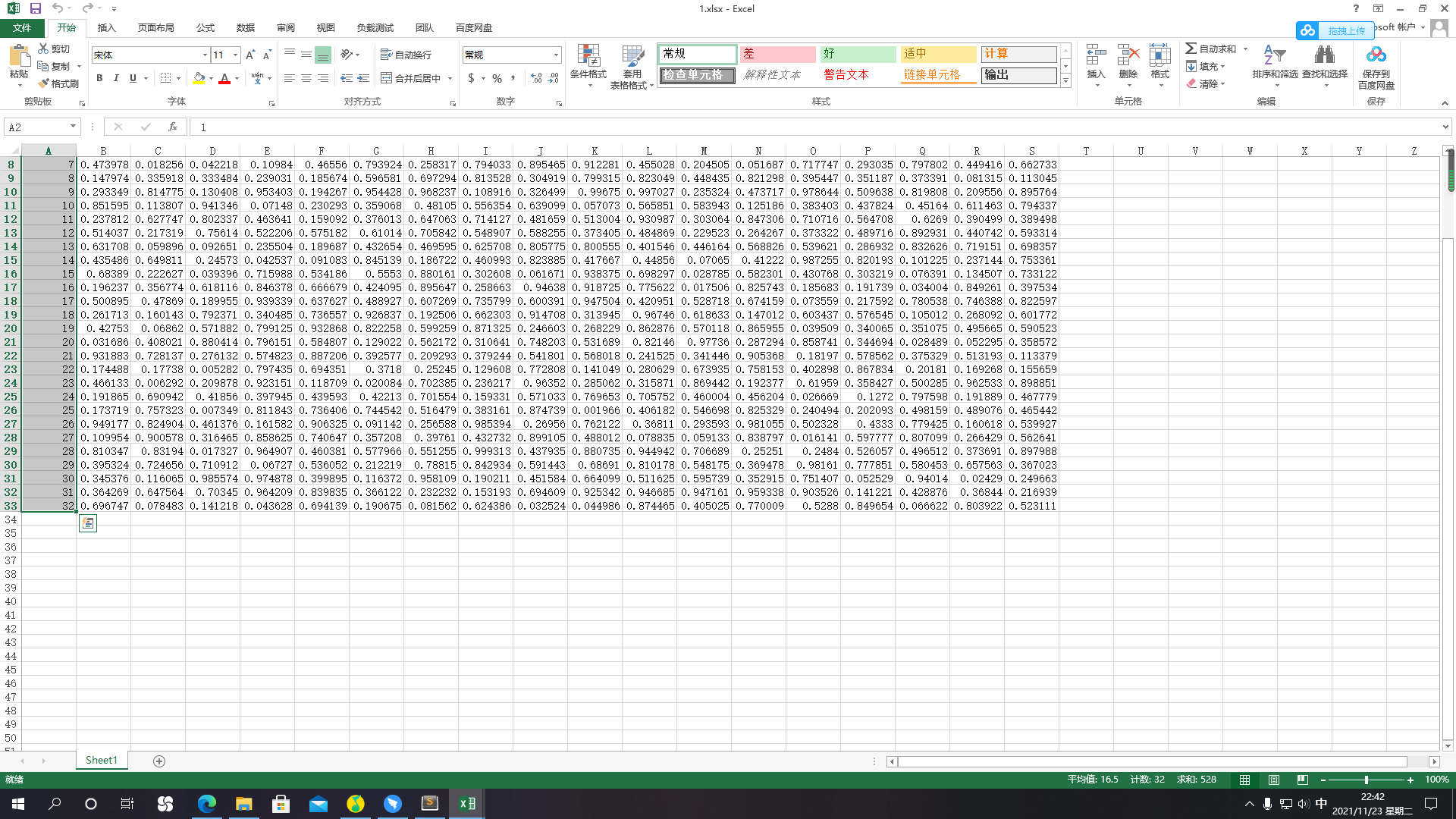The height and width of the screenshot is (819, 1456).
Task: Switch to the 数据 ribbon tab
Action: pyautogui.click(x=245, y=27)
